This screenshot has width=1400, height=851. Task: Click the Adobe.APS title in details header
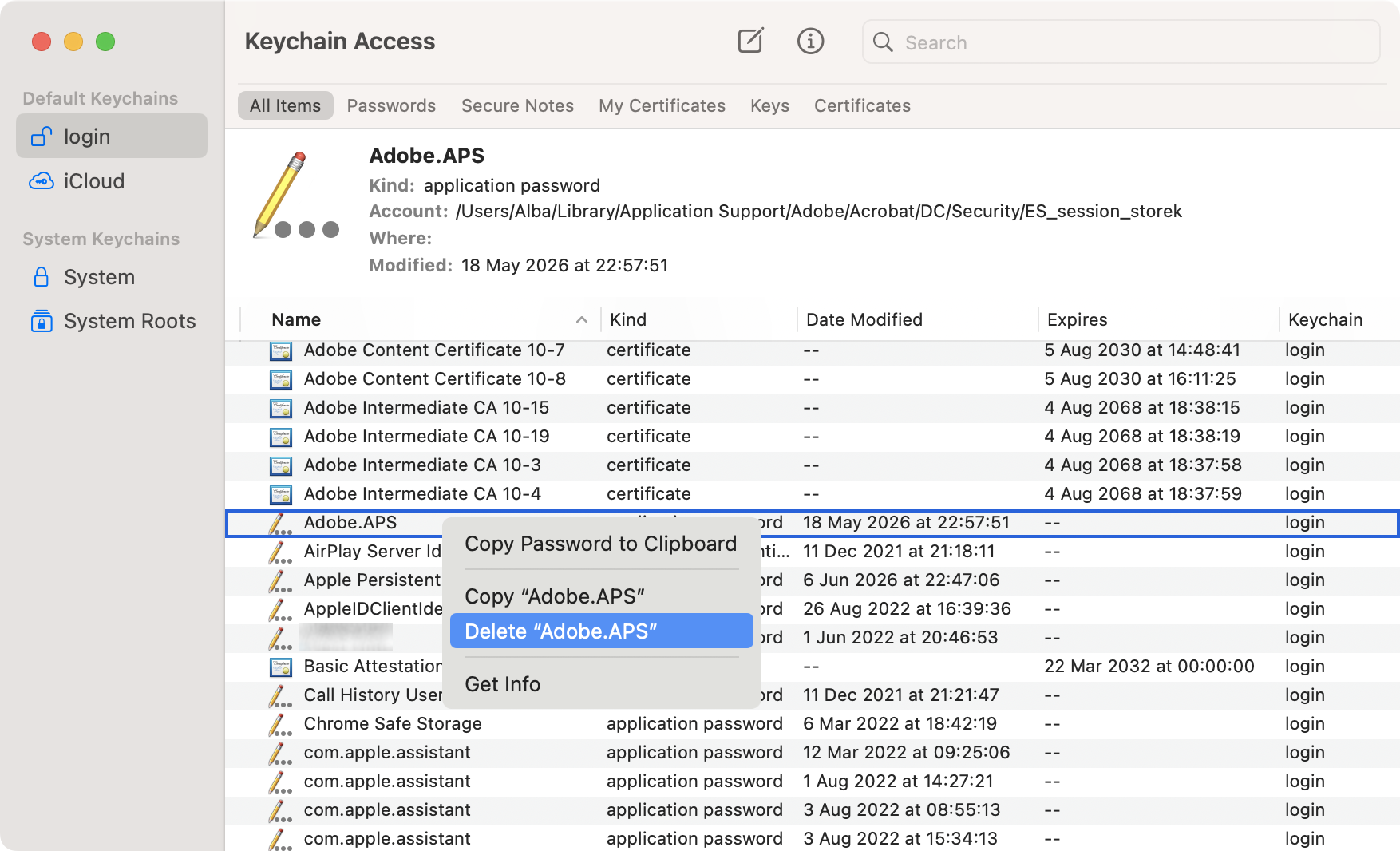[x=427, y=156]
